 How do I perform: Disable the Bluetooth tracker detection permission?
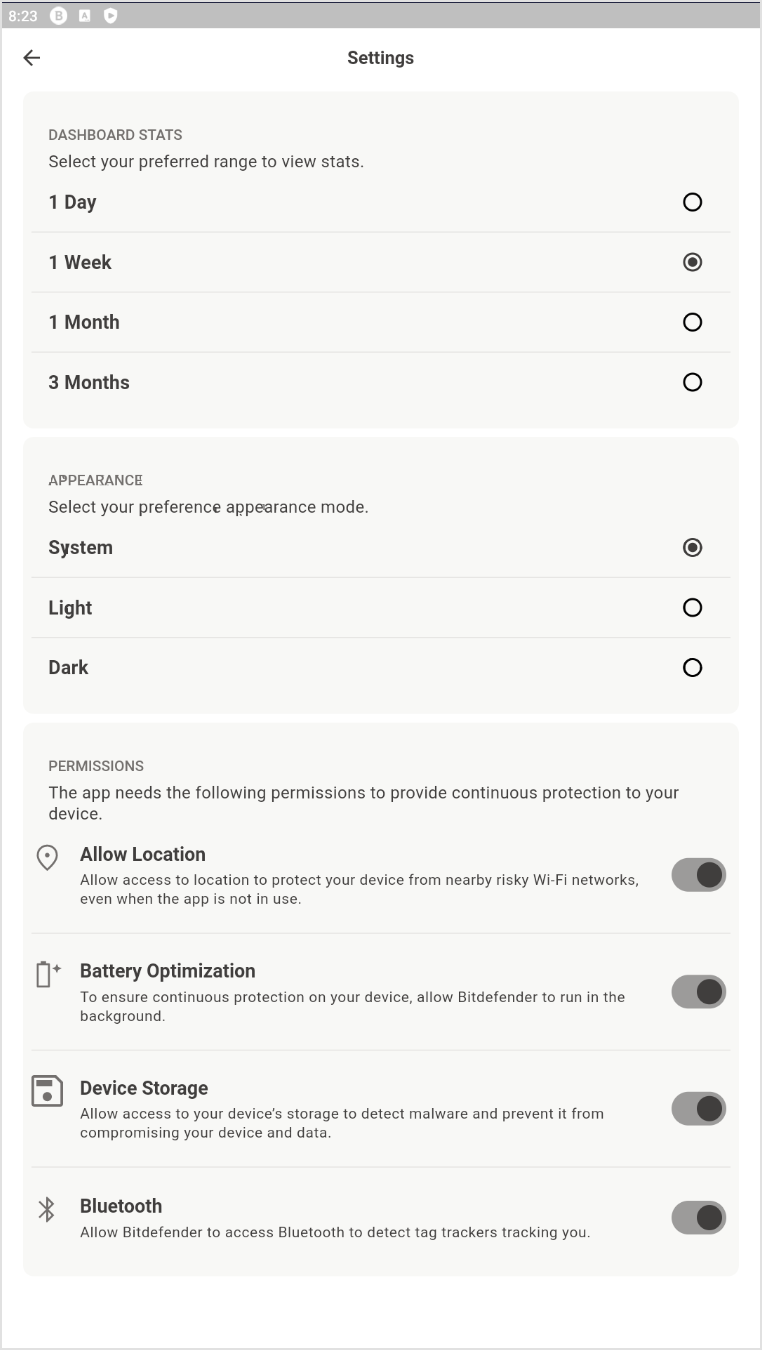(x=698, y=1217)
